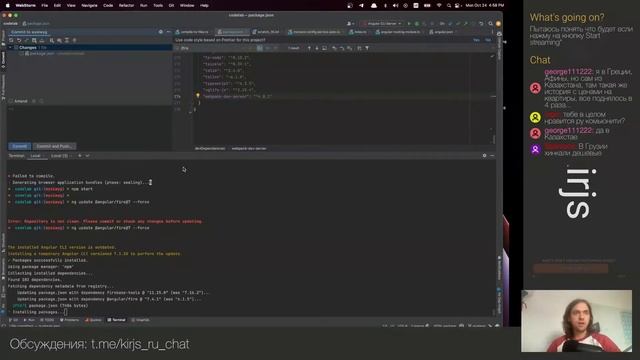This screenshot has width=640, height=360.
Task: Click the volume icon in menu bar
Action: 395,6
